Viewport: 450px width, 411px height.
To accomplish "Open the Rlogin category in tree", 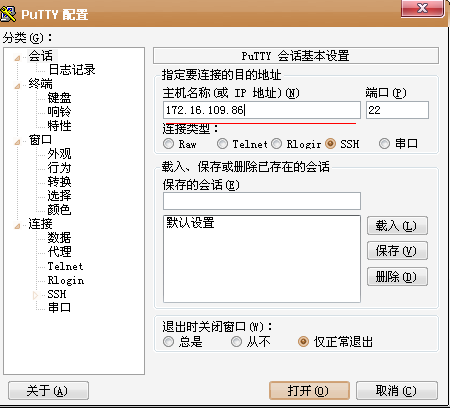I will click(x=66, y=280).
